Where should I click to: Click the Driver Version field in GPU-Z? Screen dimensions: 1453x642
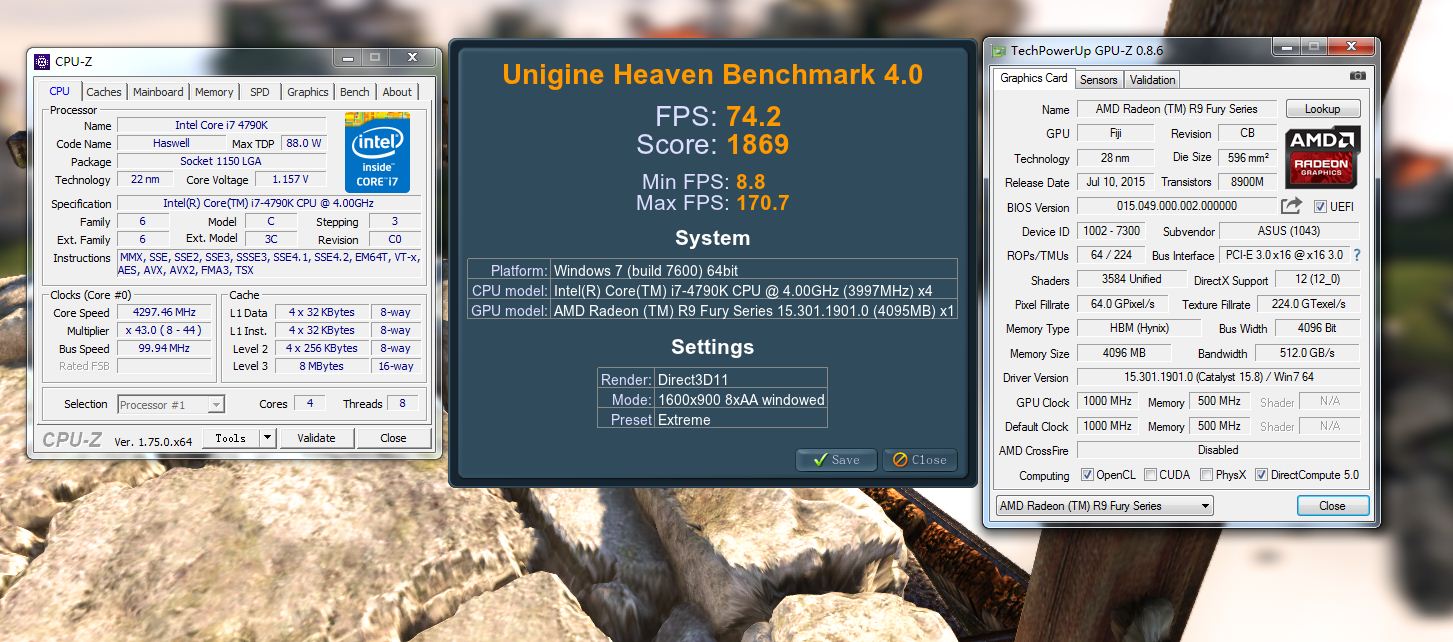[x=1218, y=378]
